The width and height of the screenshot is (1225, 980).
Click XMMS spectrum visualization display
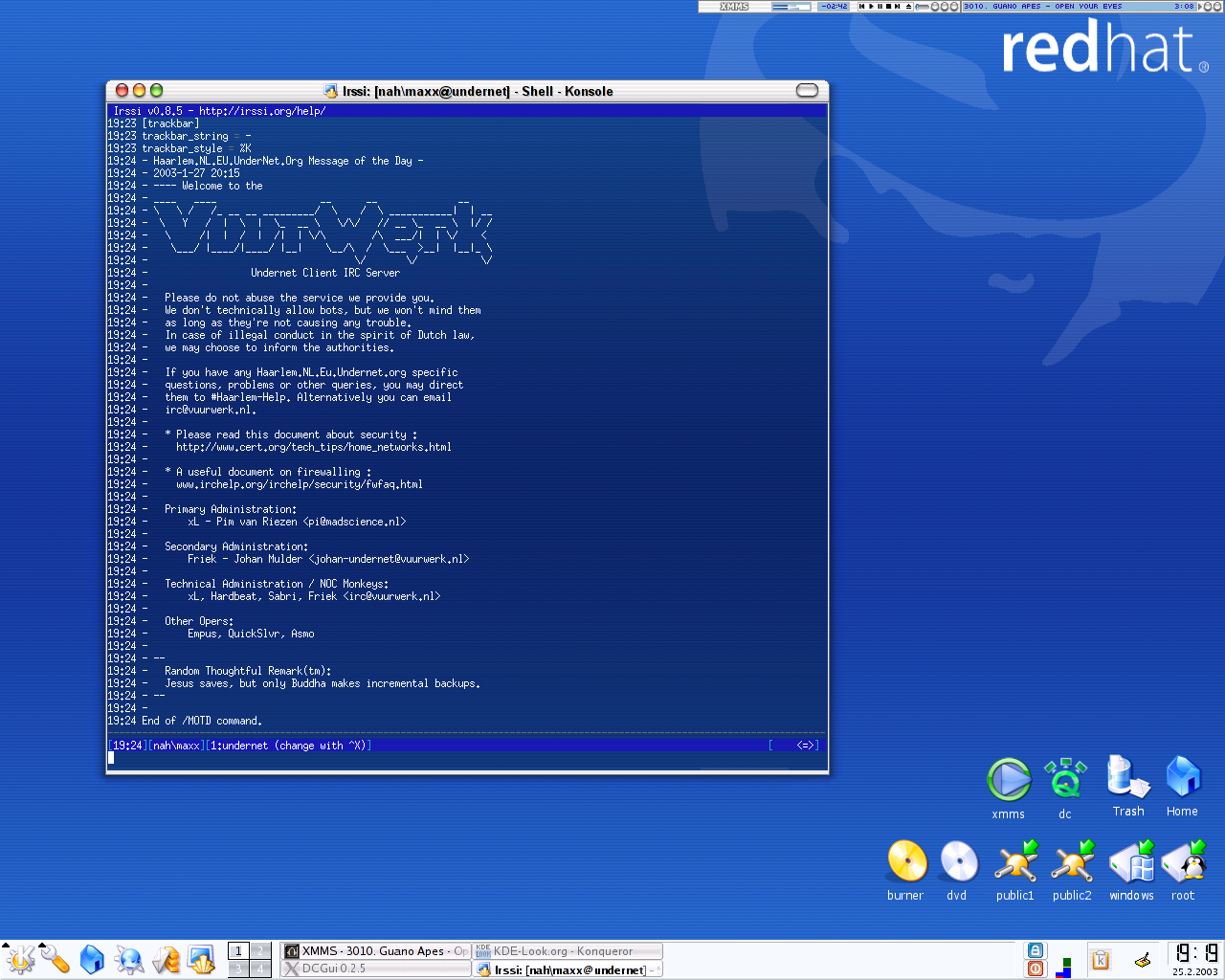pyautogui.click(x=791, y=7)
